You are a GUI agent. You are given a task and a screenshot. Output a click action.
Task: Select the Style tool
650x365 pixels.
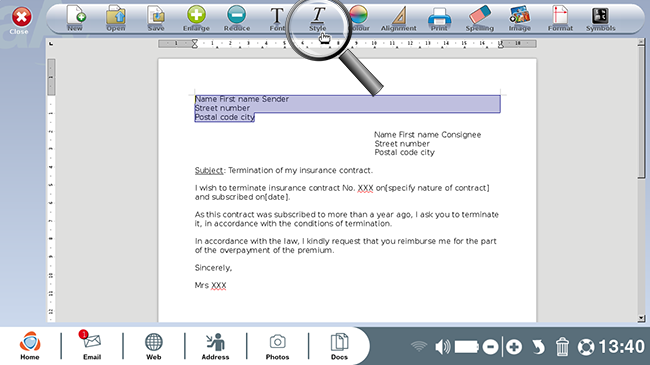point(318,18)
